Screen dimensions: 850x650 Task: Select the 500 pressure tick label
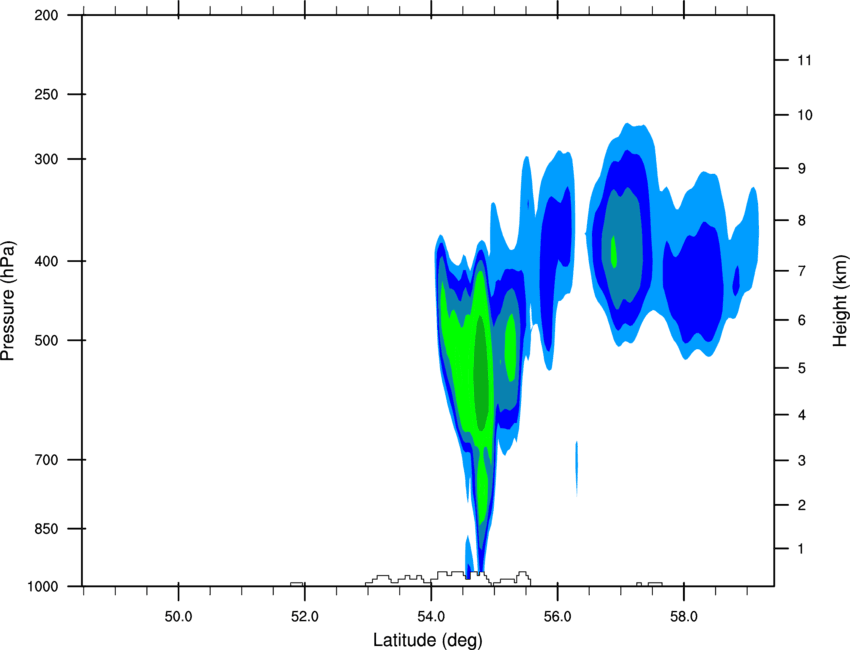(46, 340)
